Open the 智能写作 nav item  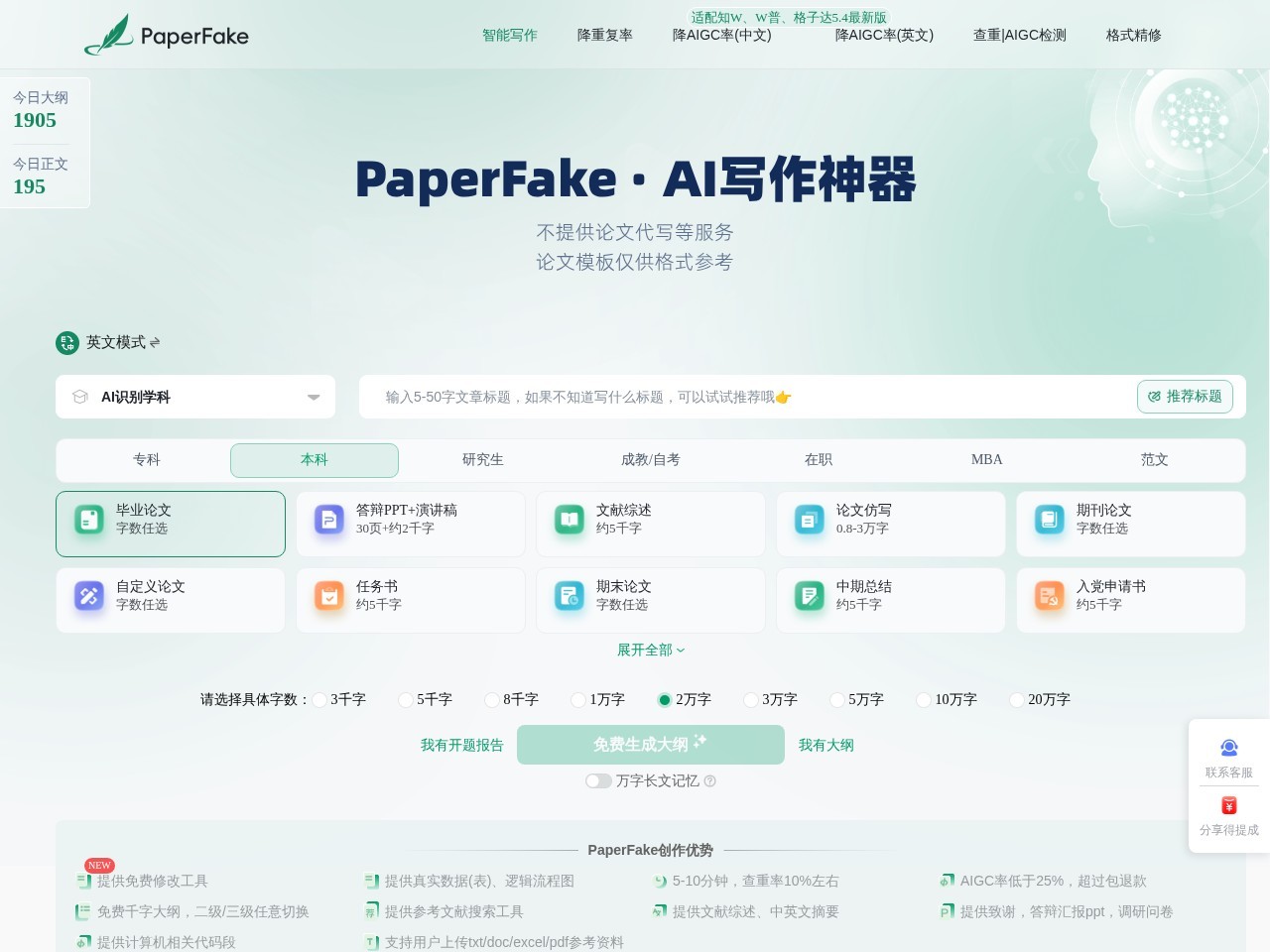click(510, 35)
